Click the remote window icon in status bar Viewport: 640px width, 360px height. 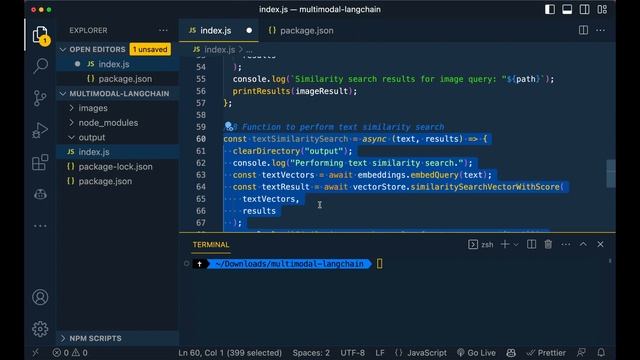click(x=36, y=353)
